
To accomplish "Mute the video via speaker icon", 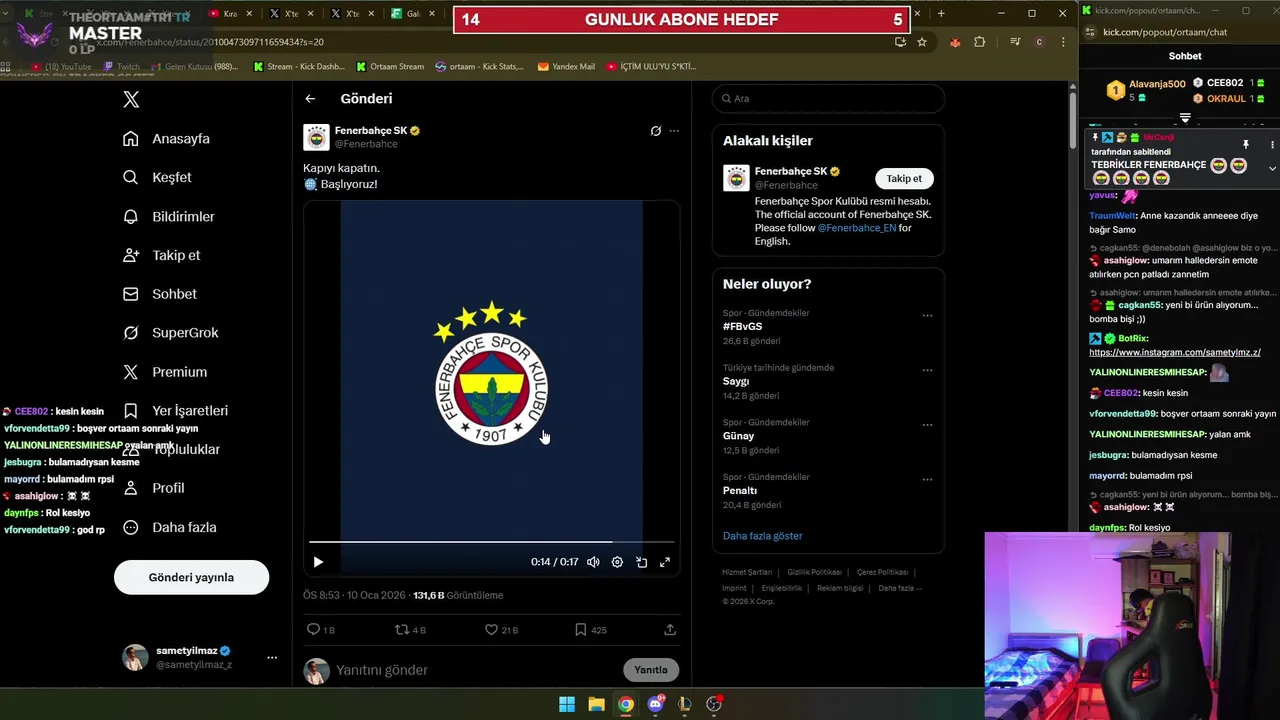I will pyautogui.click(x=593, y=562).
